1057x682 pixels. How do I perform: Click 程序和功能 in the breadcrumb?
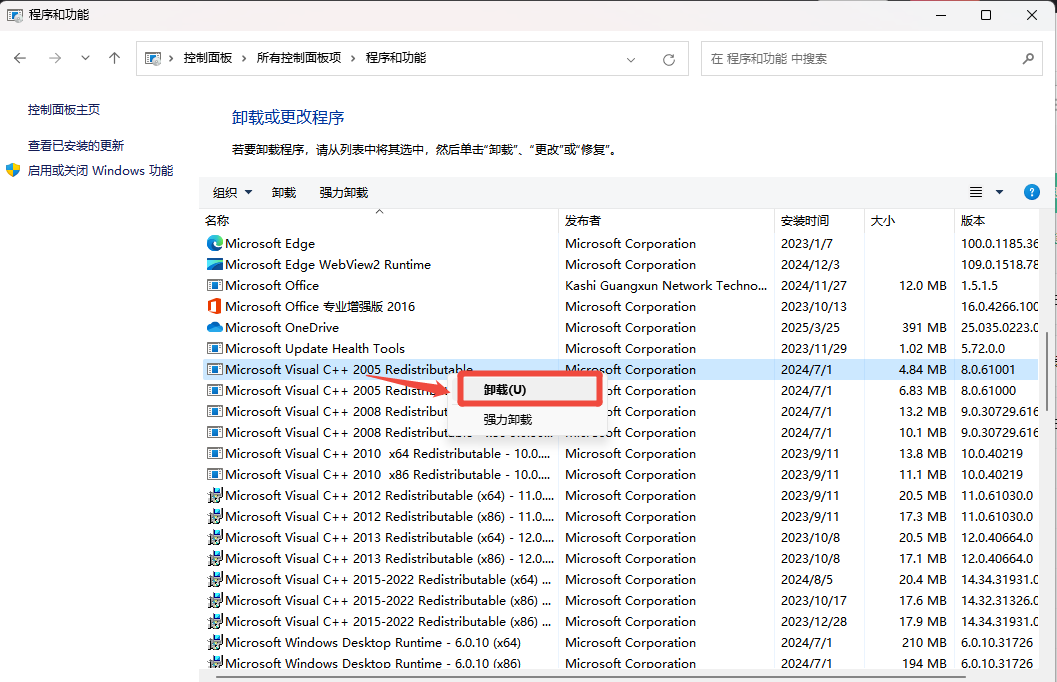tap(396, 58)
